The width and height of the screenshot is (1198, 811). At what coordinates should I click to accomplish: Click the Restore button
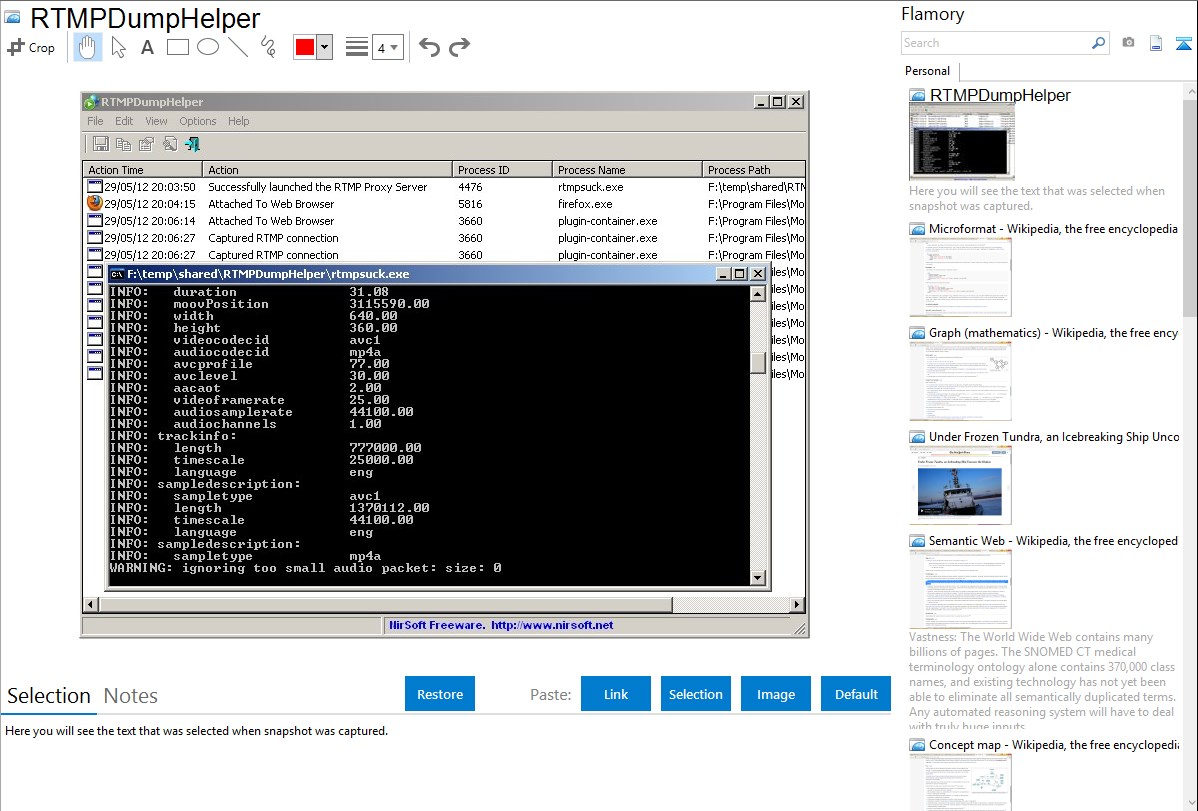pyautogui.click(x=440, y=694)
